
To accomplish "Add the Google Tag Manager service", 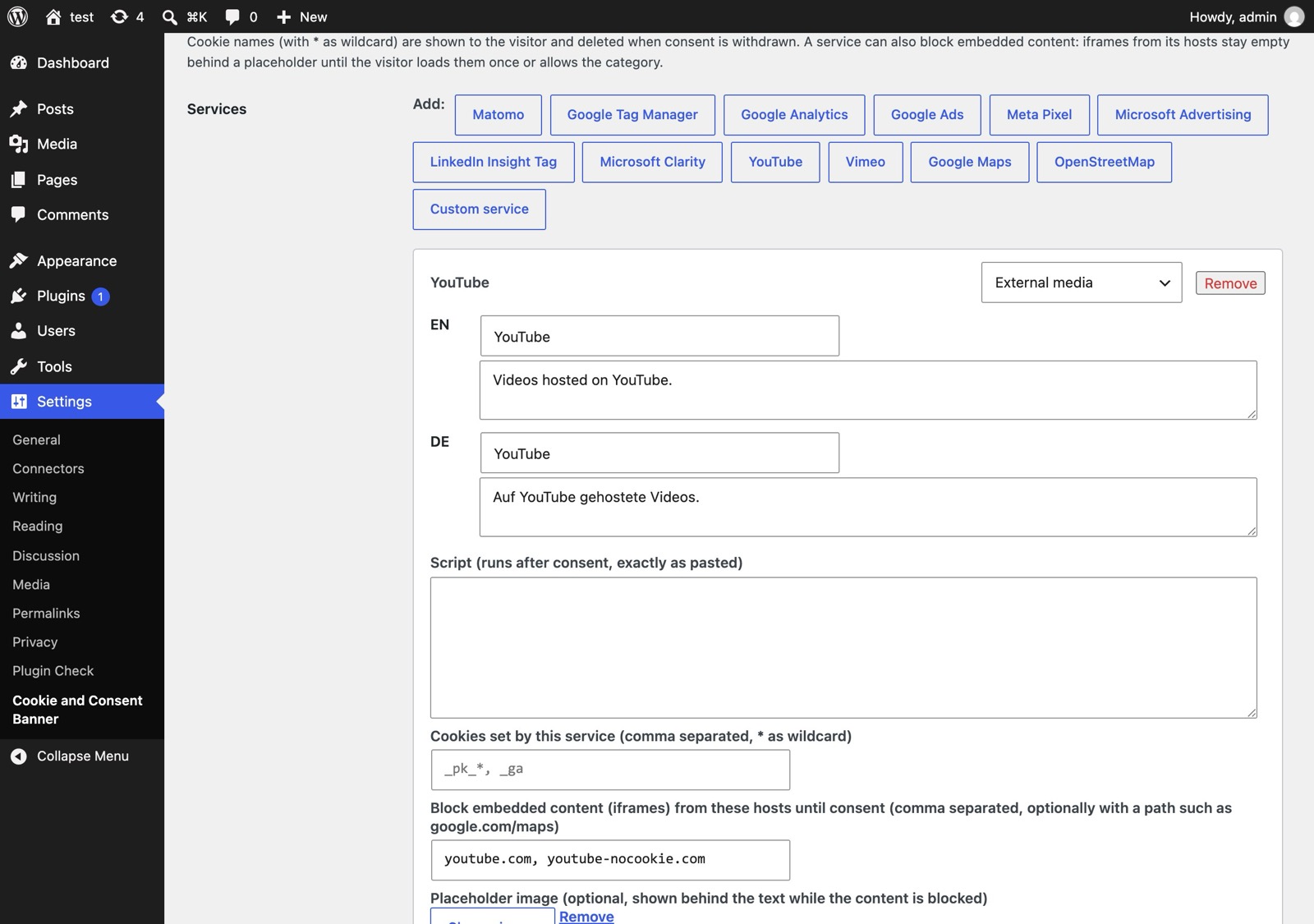I will pos(632,115).
